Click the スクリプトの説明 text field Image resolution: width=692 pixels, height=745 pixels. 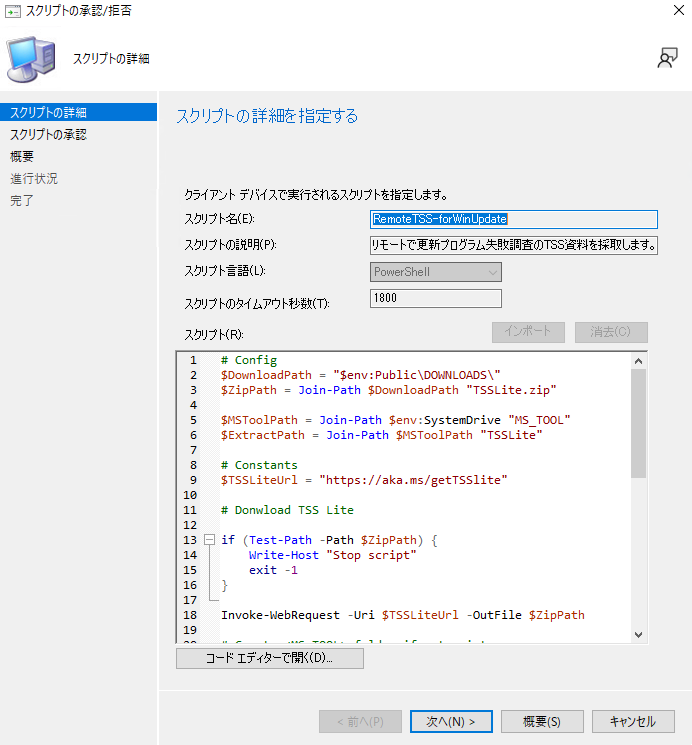click(513, 246)
